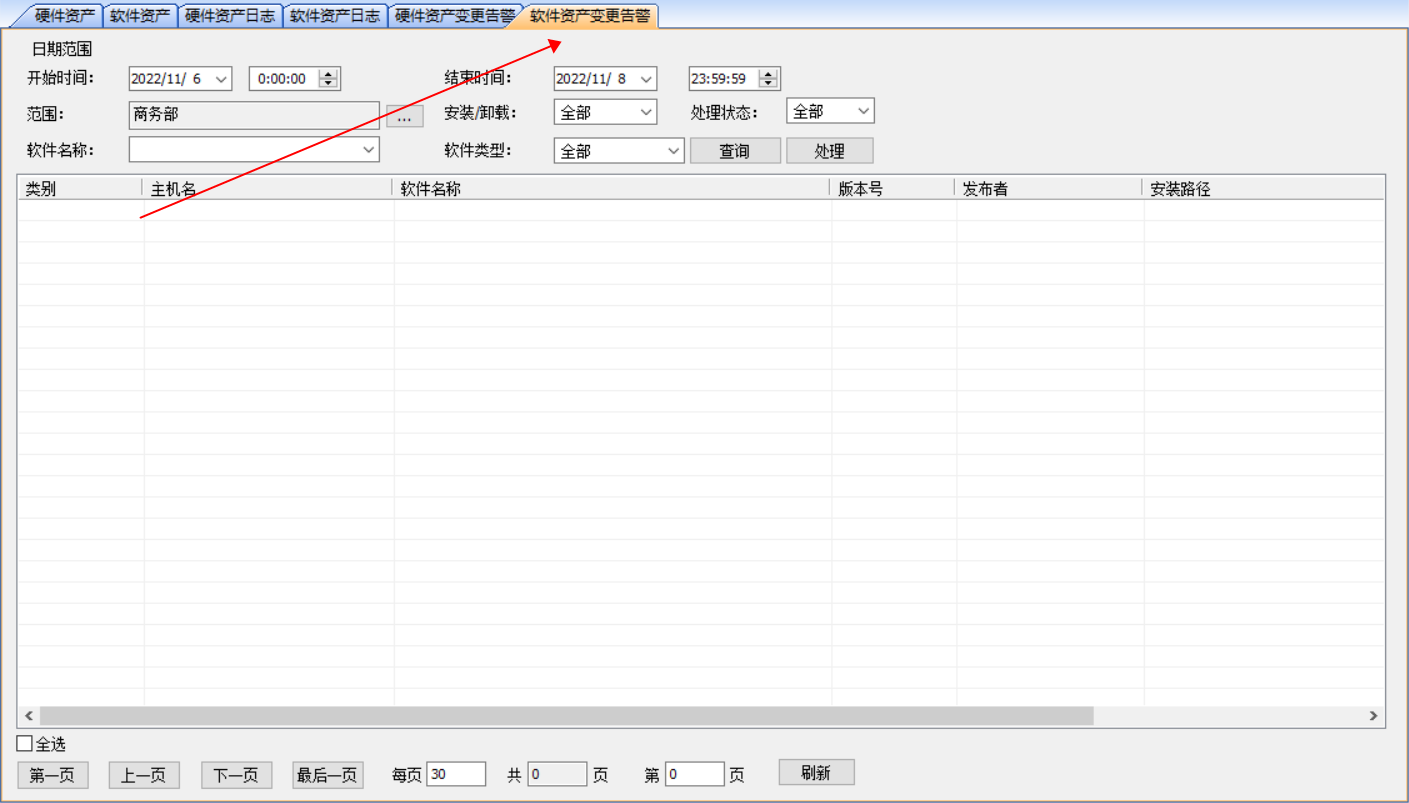Click the 处理 button

pyautogui.click(x=829, y=151)
